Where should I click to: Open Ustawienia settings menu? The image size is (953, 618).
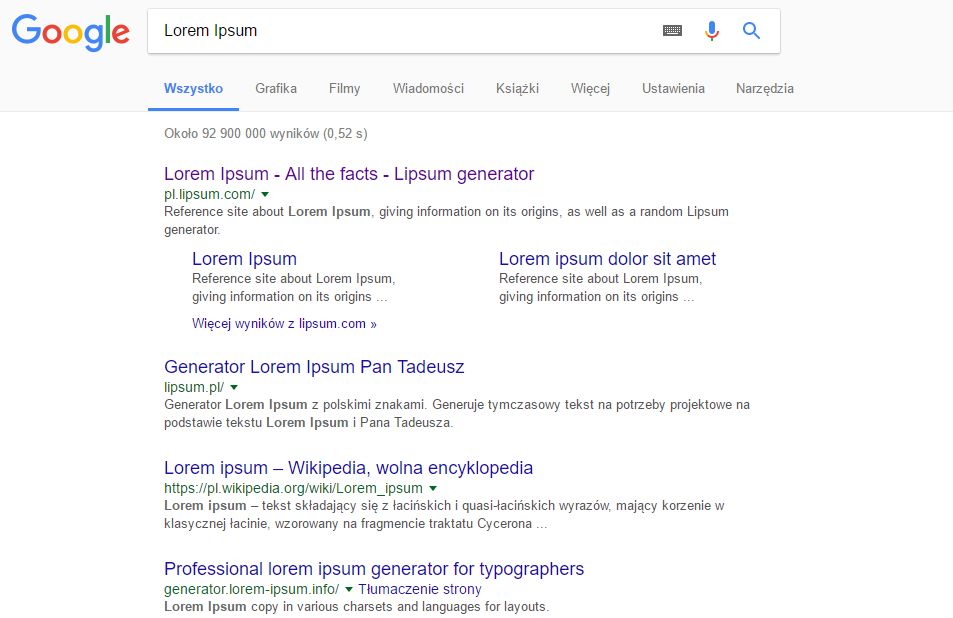pos(673,89)
